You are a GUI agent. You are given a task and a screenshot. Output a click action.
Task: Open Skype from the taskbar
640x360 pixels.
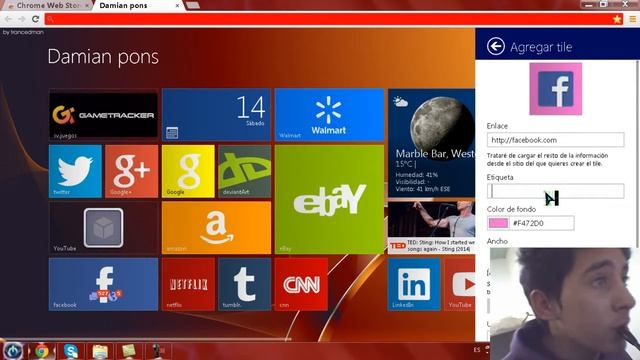tap(71, 351)
